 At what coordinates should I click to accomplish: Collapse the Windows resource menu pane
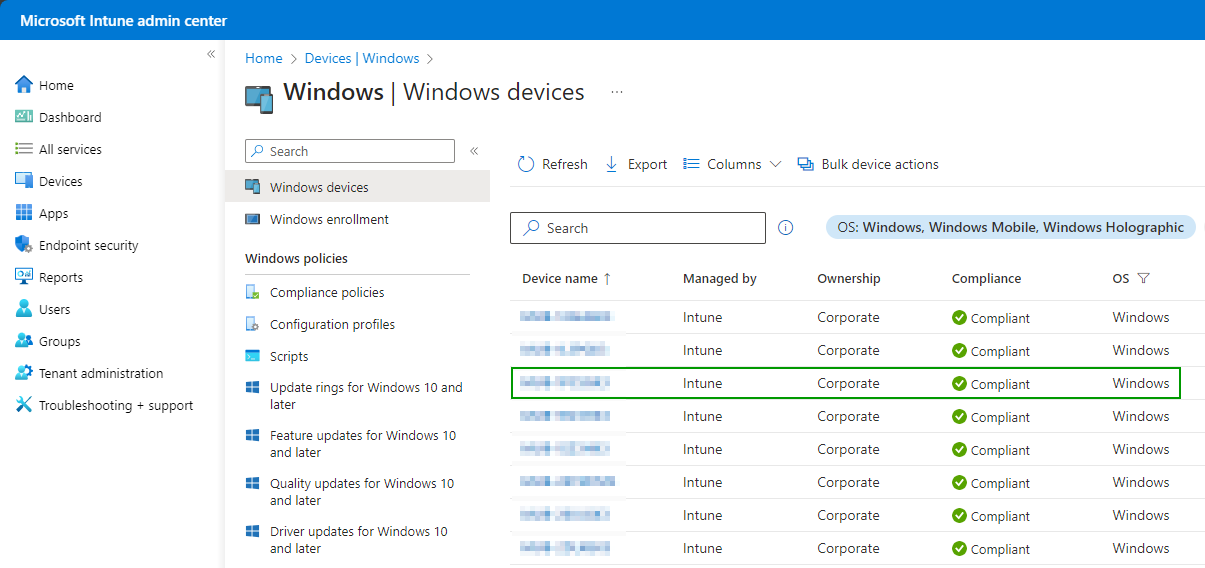(474, 151)
